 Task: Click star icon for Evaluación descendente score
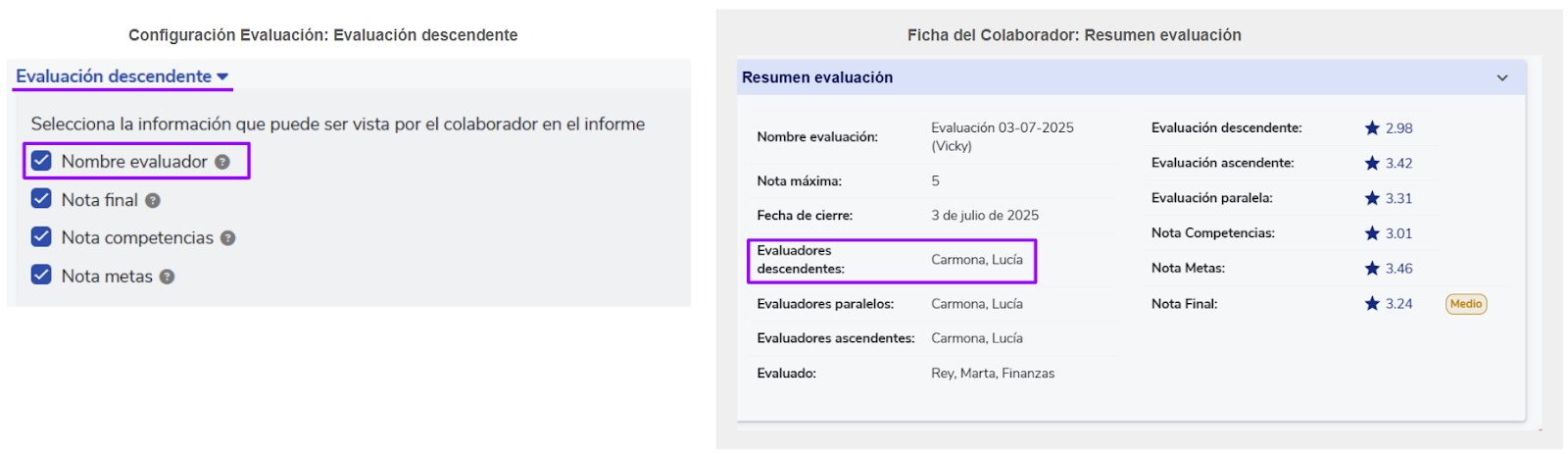[1372, 127]
